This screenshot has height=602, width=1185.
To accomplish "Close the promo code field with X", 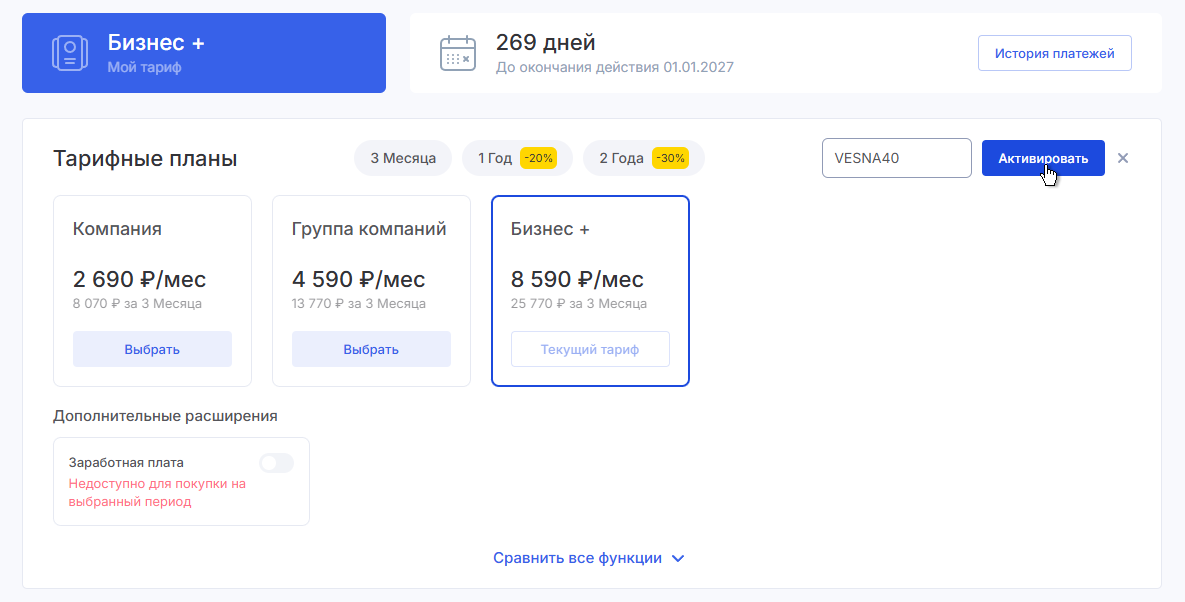I will pos(1123,158).
